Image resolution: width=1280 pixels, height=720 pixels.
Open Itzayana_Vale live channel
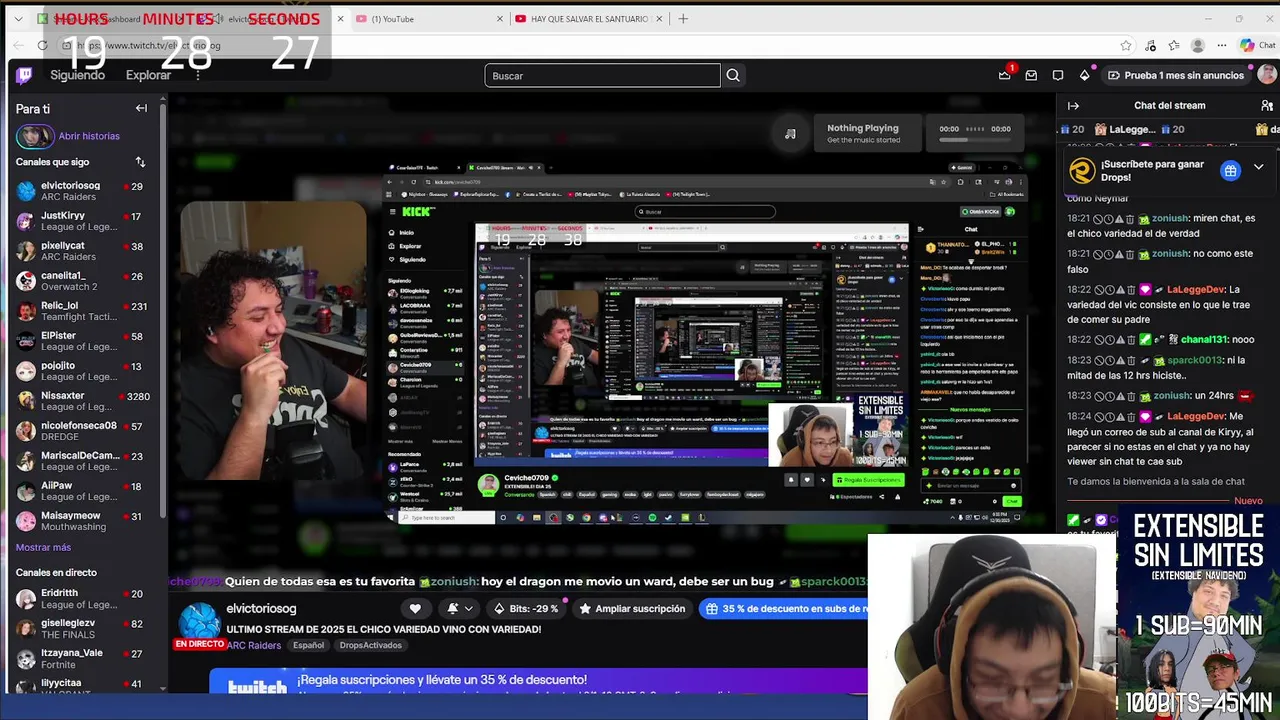click(83, 658)
